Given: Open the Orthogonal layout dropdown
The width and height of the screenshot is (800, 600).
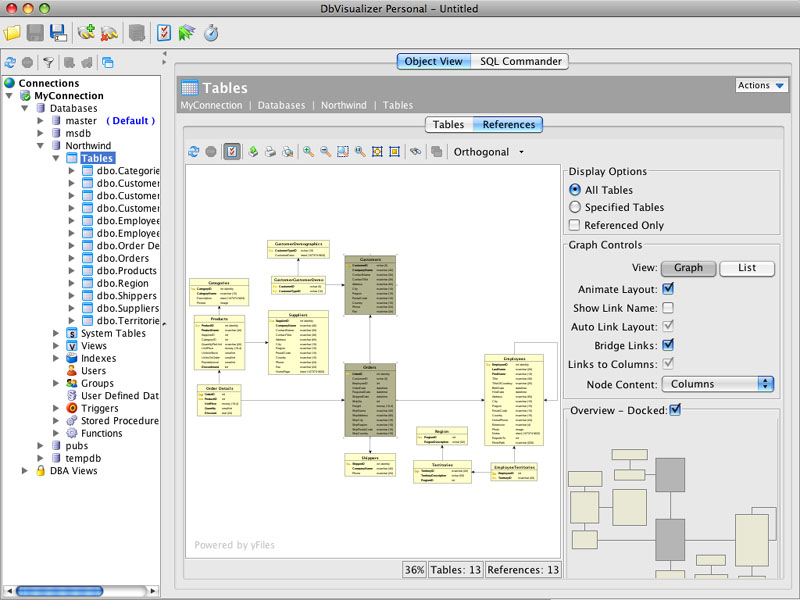Looking at the screenshot, I should (x=489, y=152).
